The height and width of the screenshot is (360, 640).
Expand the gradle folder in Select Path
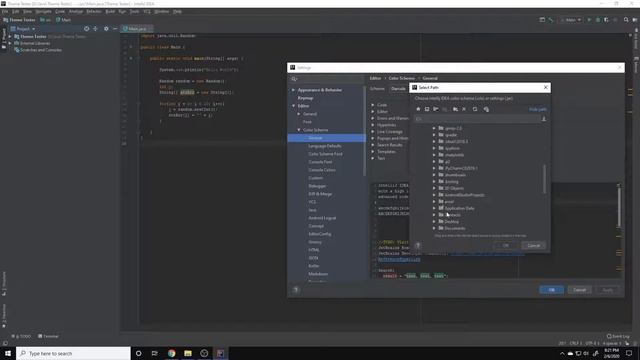[x=434, y=135]
